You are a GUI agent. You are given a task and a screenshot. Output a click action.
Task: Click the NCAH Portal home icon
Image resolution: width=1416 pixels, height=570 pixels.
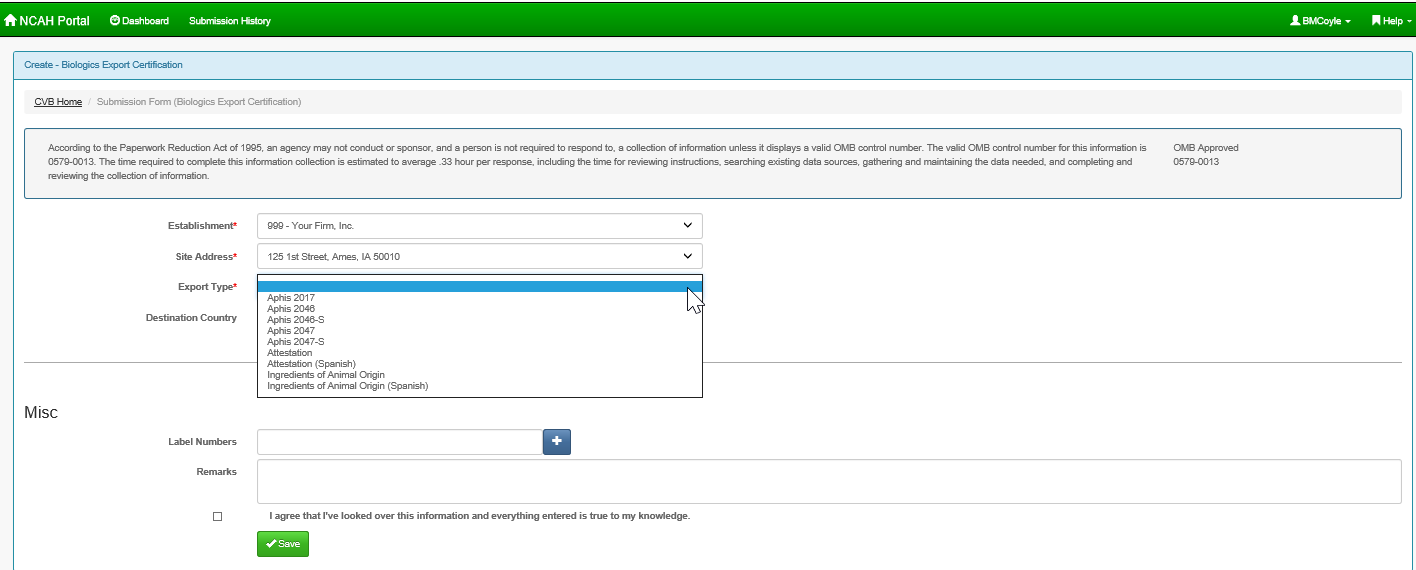coord(11,21)
